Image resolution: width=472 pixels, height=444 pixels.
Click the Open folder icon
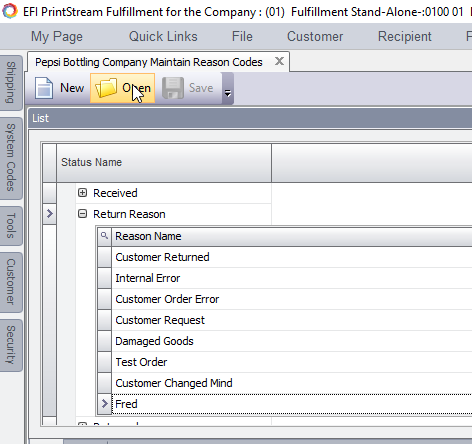tap(106, 88)
